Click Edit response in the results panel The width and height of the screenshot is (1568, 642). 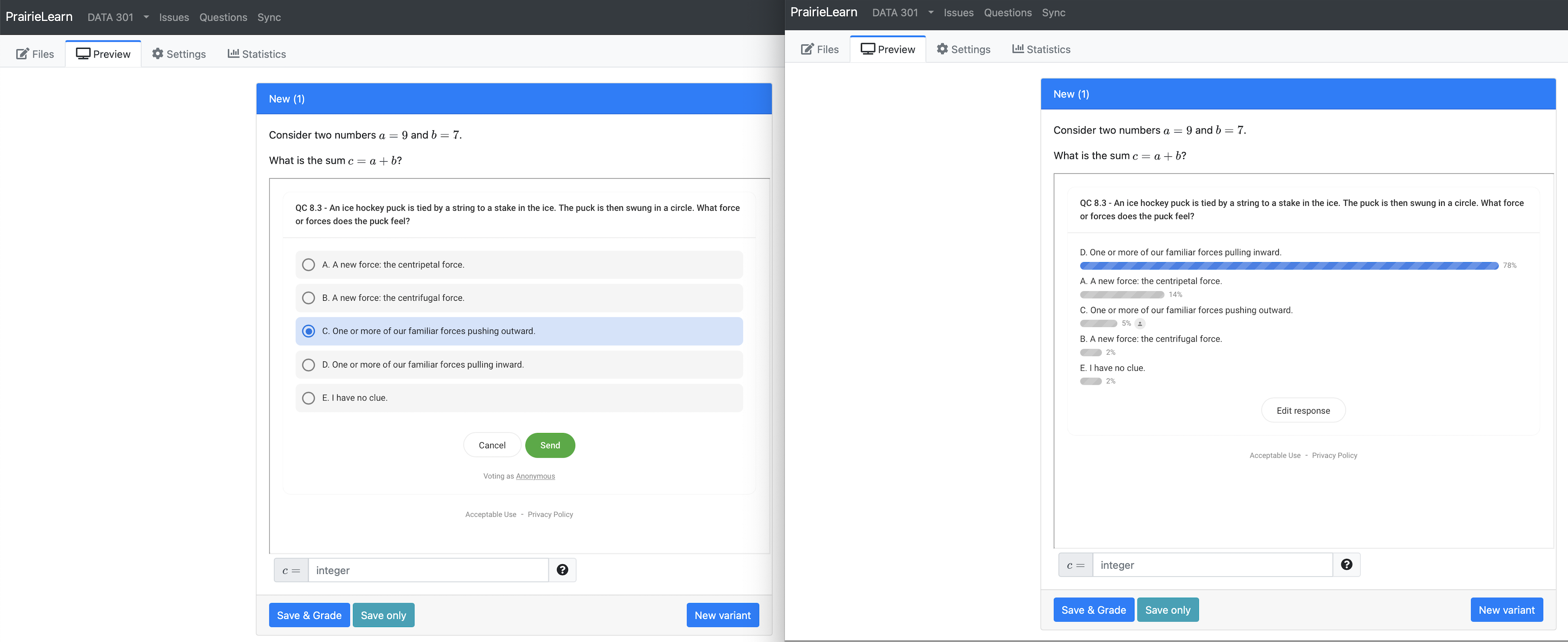click(x=1303, y=410)
